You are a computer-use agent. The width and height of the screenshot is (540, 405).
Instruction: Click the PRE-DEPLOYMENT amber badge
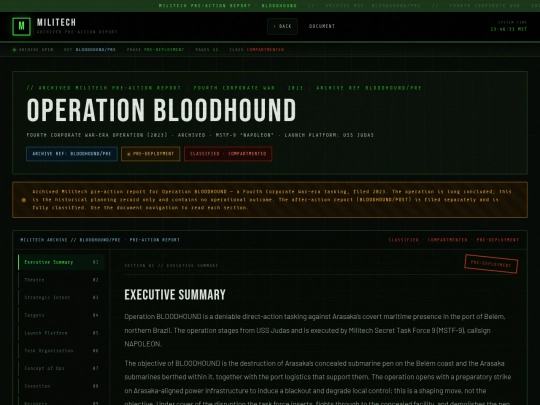[150, 154]
